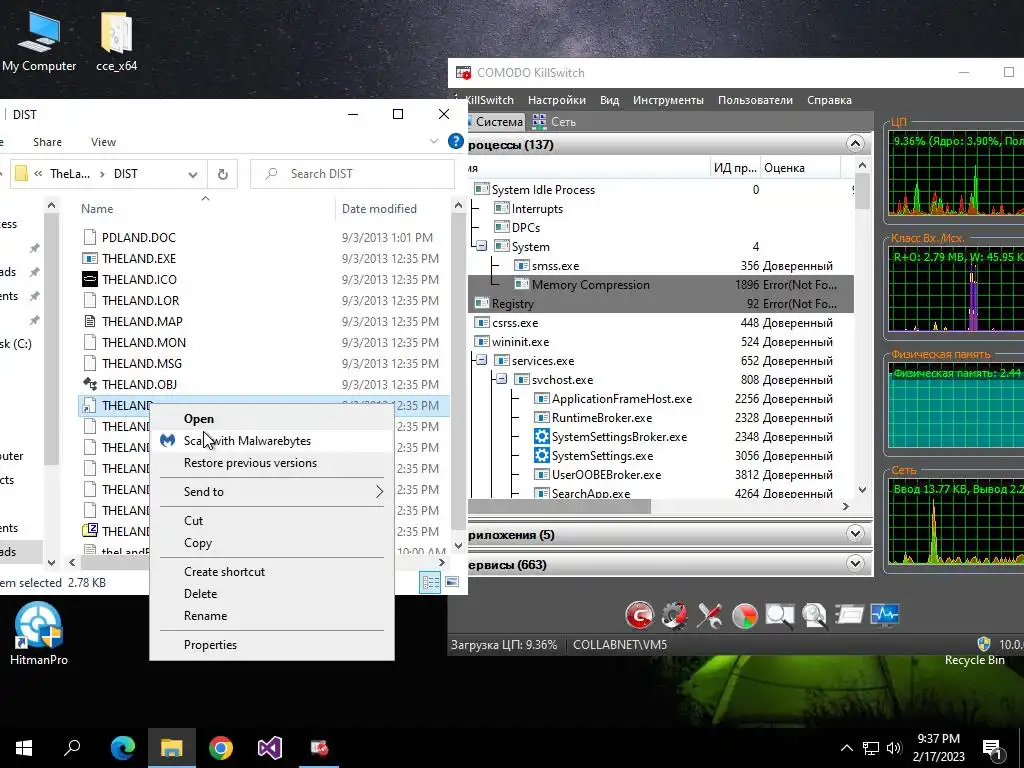
Task: Click the process list horizontal scrollbar thumb
Action: point(560,506)
